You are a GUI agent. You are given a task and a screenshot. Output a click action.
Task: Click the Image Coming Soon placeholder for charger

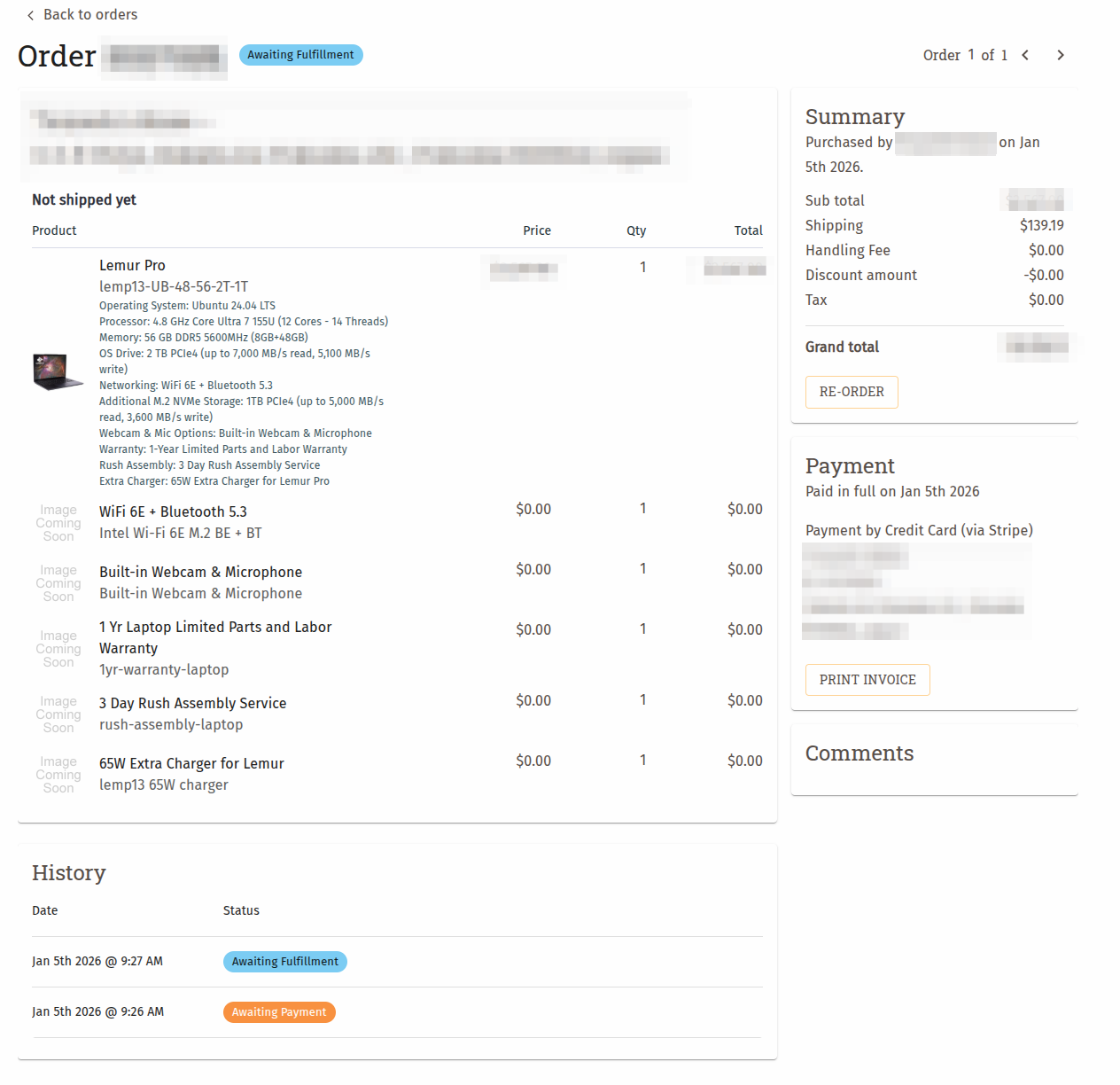(x=57, y=774)
